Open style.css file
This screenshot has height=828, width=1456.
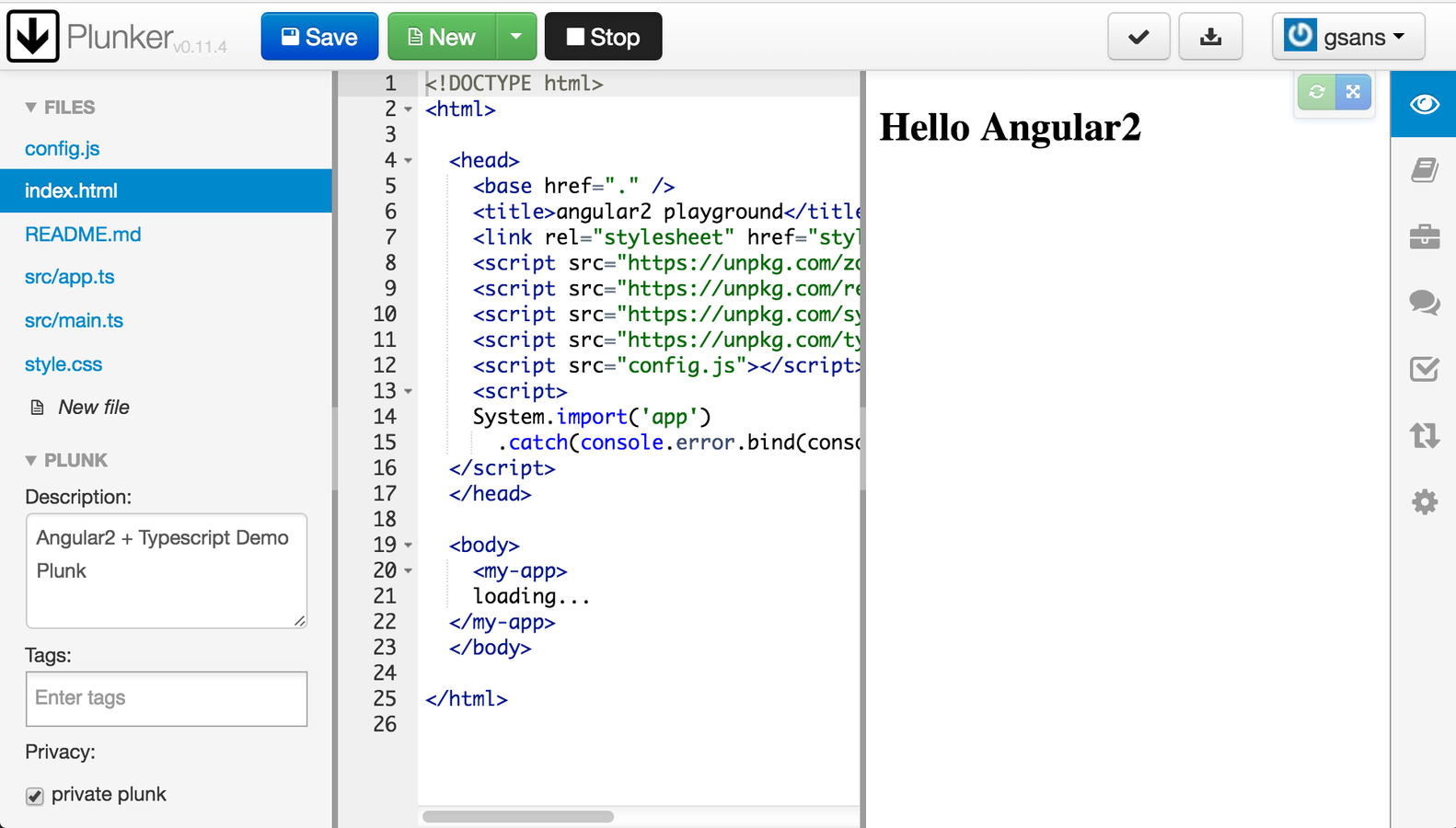[64, 364]
